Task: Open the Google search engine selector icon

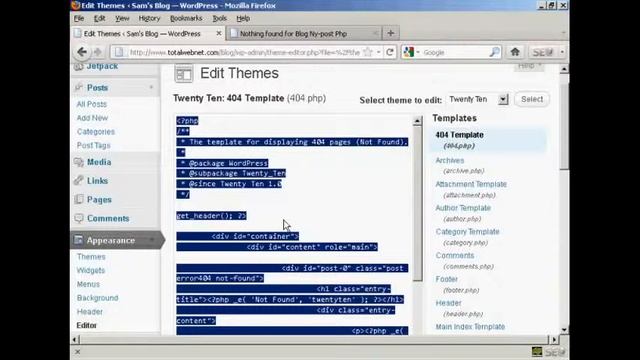Action: click(x=409, y=52)
